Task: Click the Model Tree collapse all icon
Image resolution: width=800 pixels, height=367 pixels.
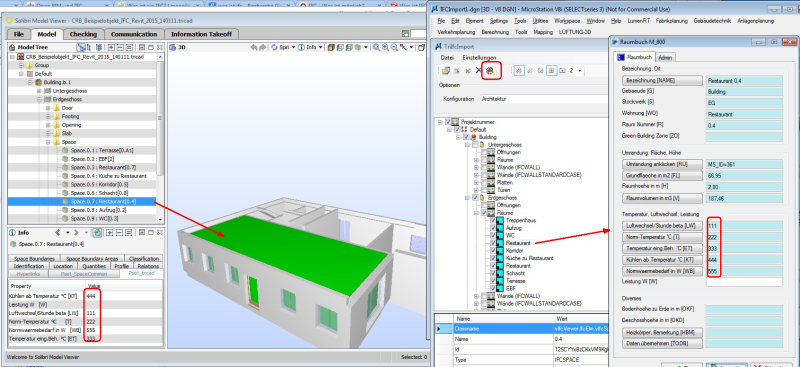Action: pyautogui.click(x=119, y=47)
